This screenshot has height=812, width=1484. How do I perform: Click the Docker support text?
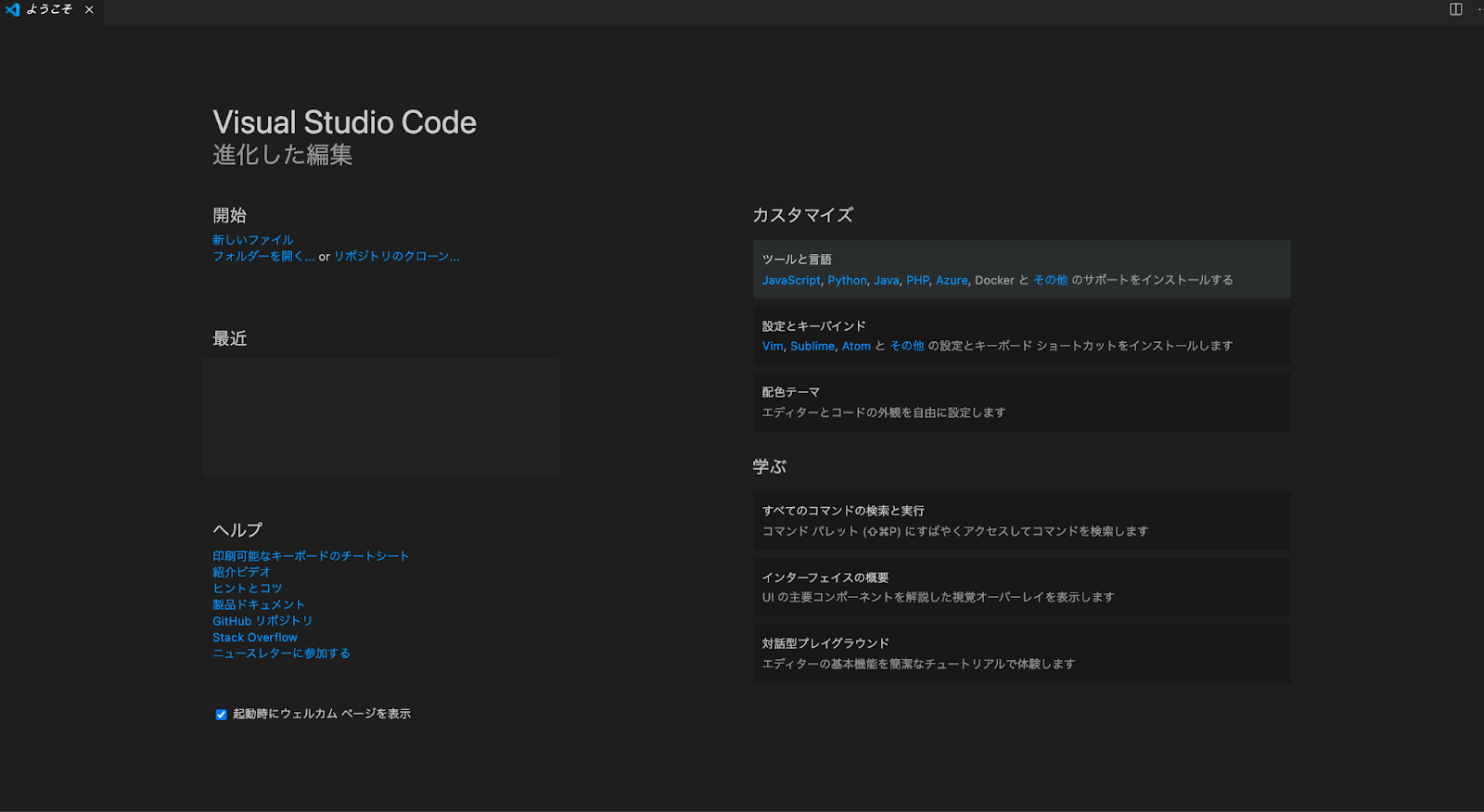(994, 280)
